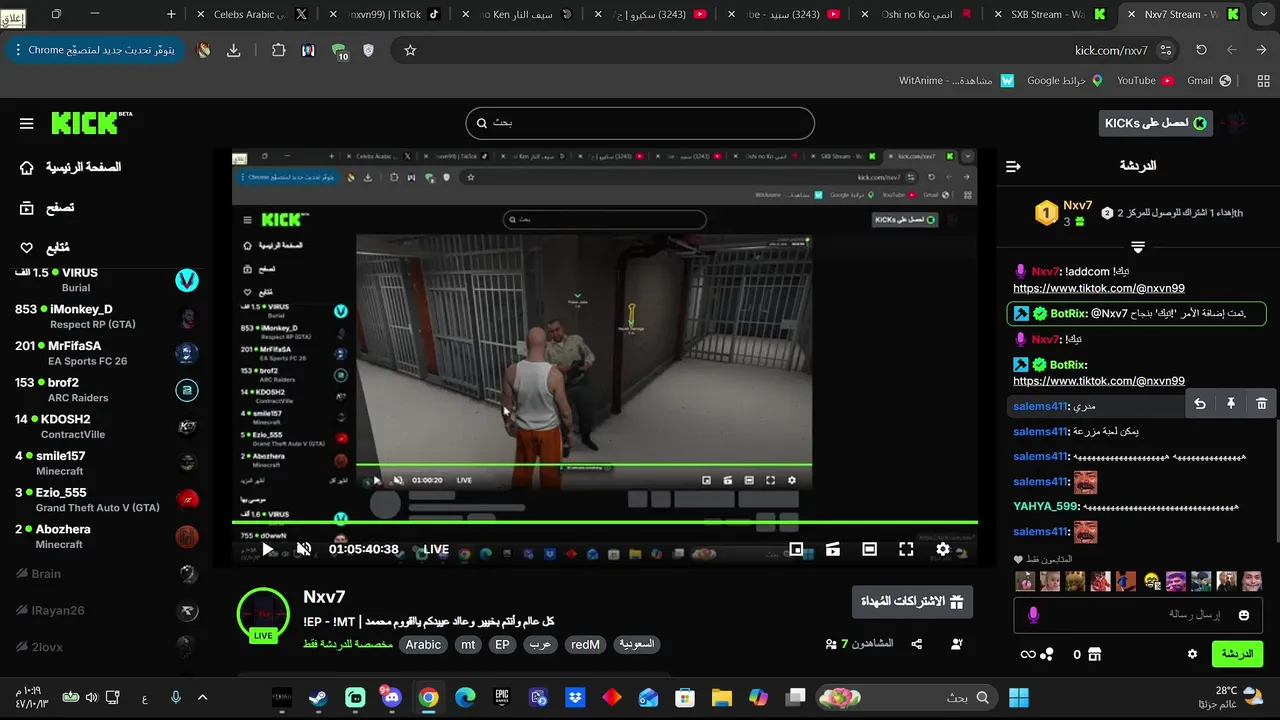Follow Nxv7 with the person icon
Screen dimensions: 1280x720
[957, 644]
